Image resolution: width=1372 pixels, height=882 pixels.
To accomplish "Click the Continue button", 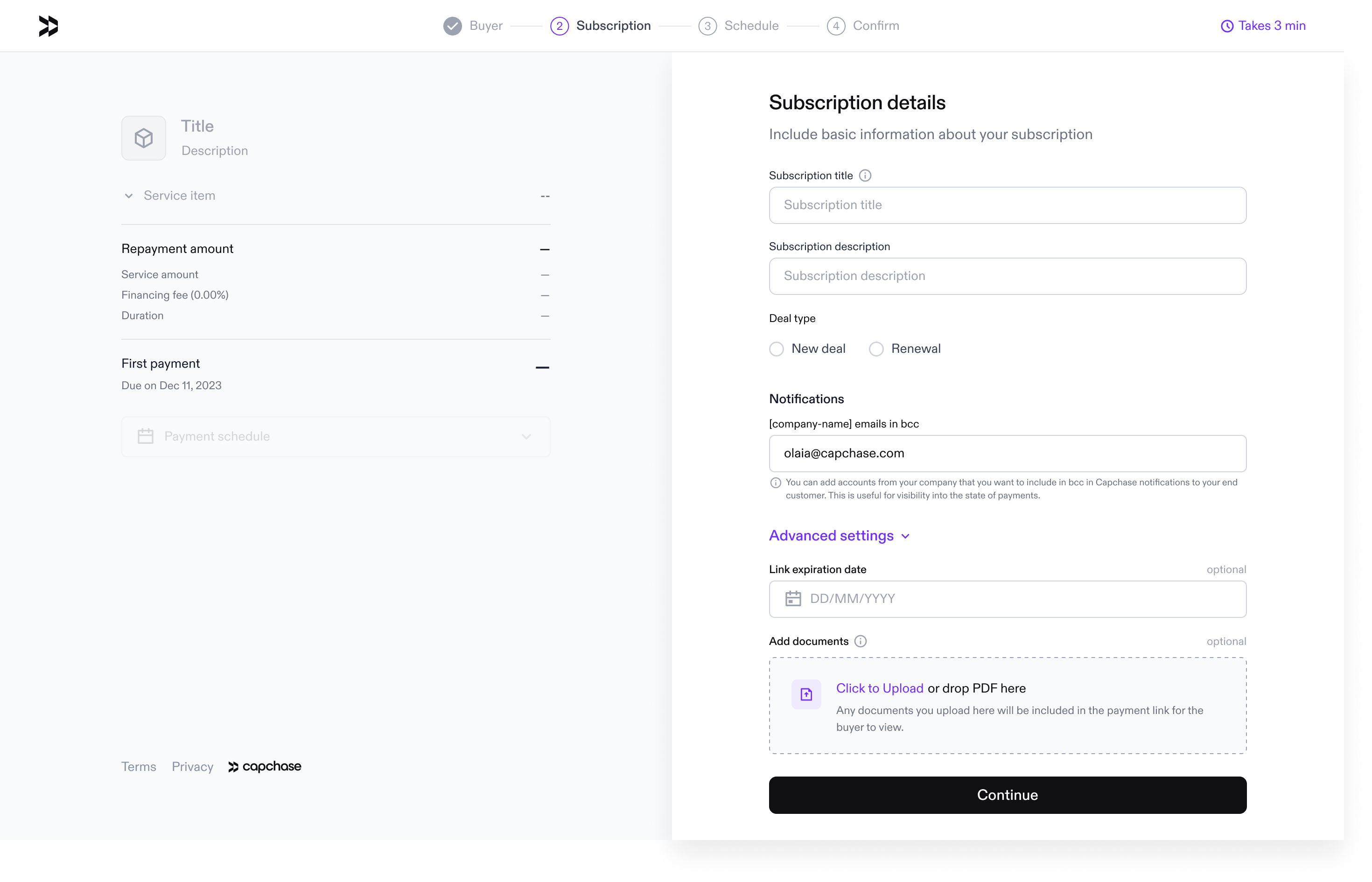I will [1008, 795].
